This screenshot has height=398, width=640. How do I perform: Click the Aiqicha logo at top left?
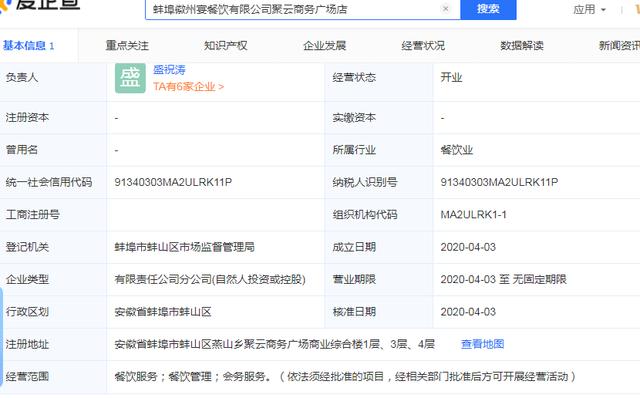pos(40,5)
